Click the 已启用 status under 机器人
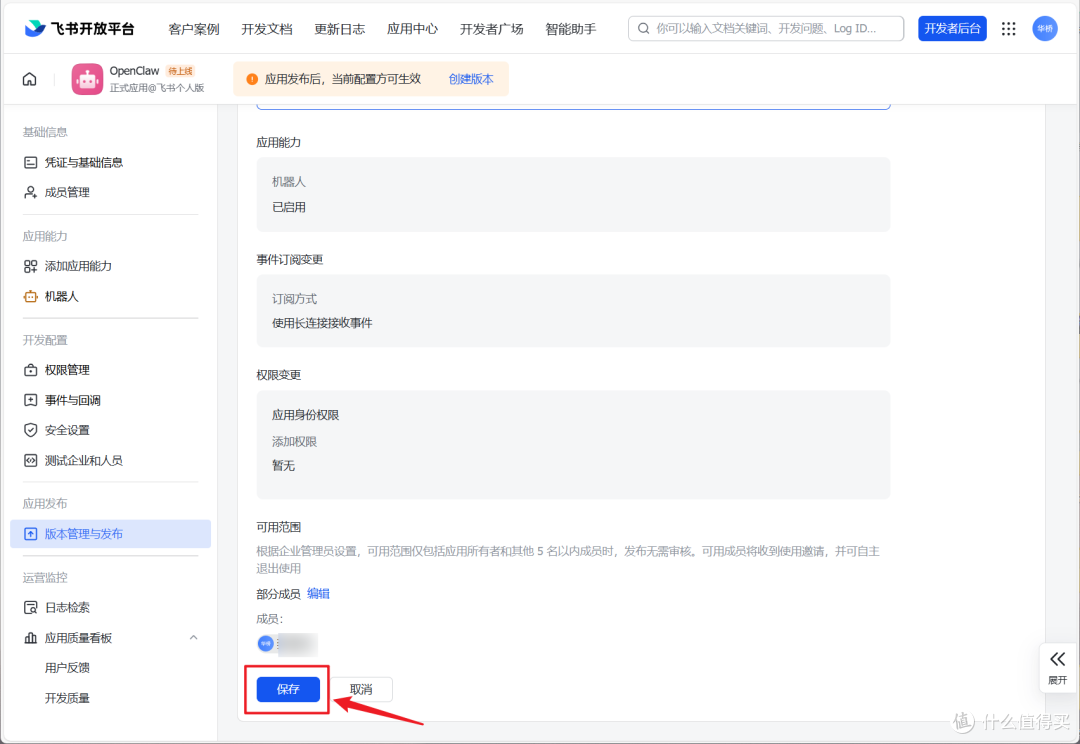The image size is (1080, 744). pyautogui.click(x=289, y=207)
